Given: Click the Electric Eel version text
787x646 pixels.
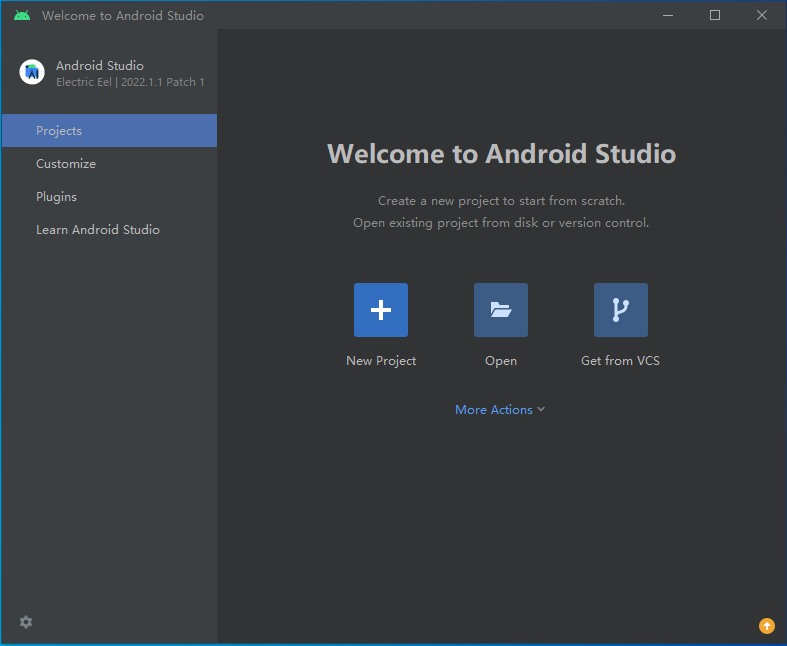Looking at the screenshot, I should coord(130,82).
